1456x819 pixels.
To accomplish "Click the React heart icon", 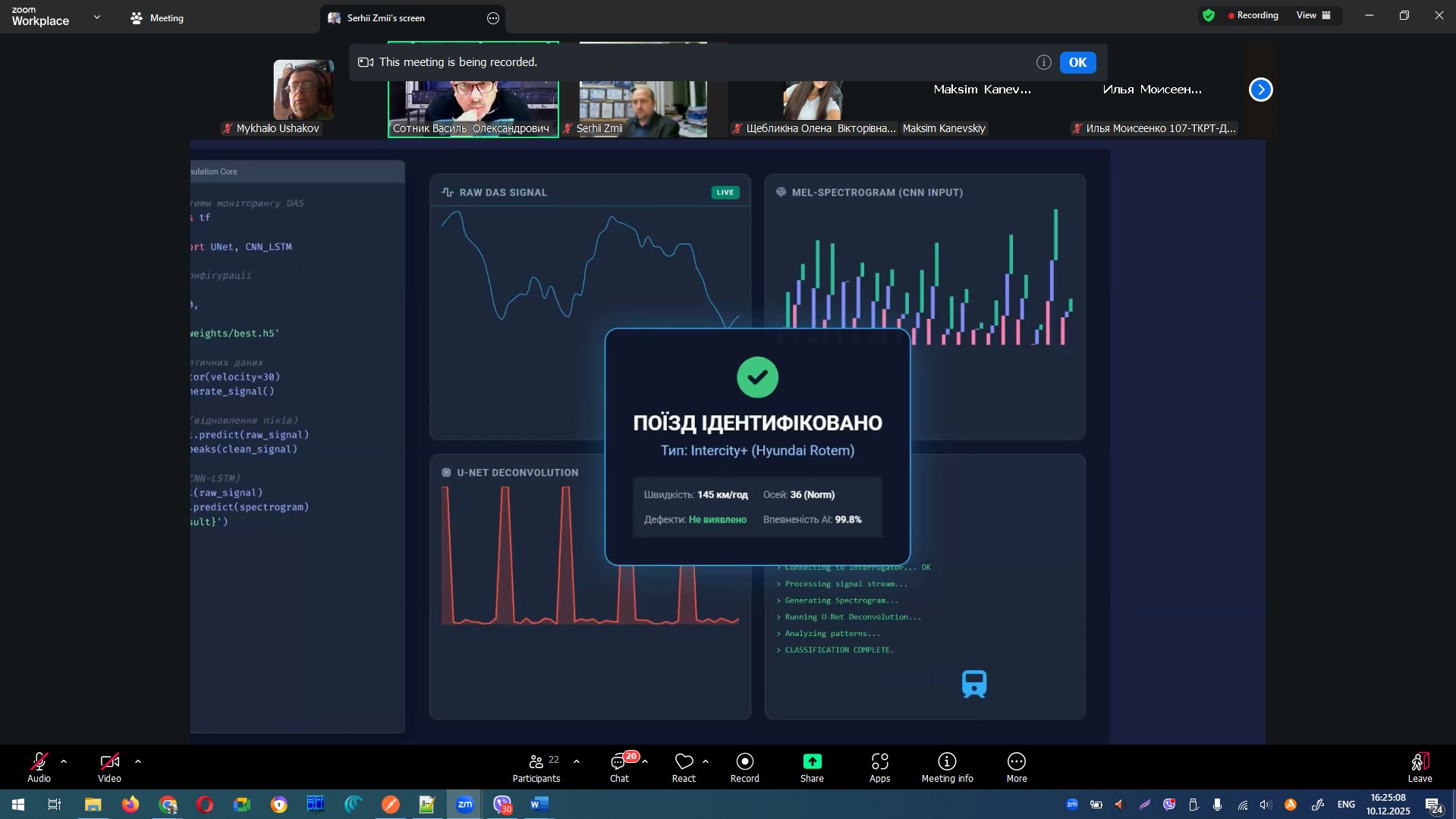I will click(x=684, y=767).
